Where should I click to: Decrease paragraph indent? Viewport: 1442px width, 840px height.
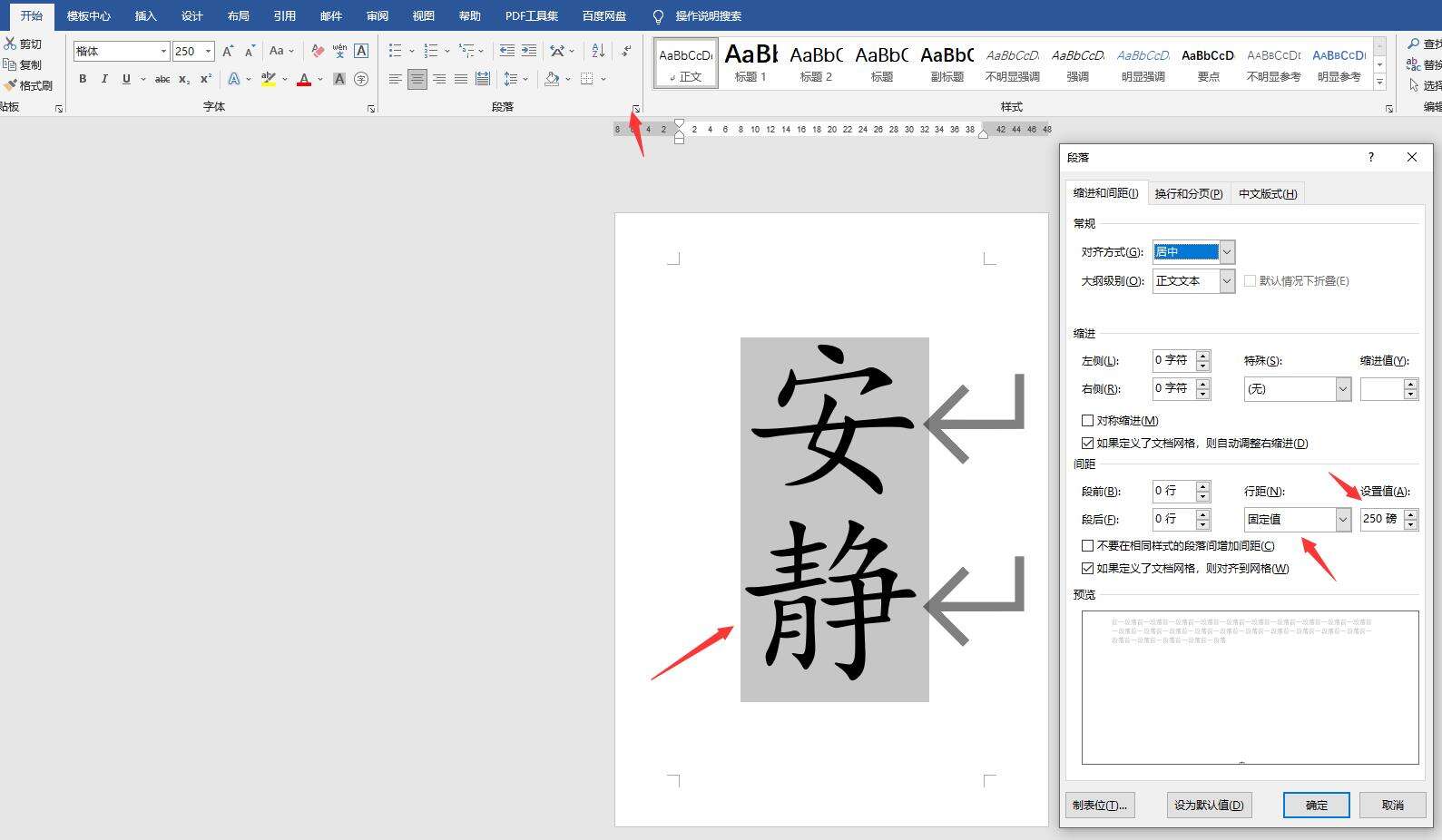[507, 51]
